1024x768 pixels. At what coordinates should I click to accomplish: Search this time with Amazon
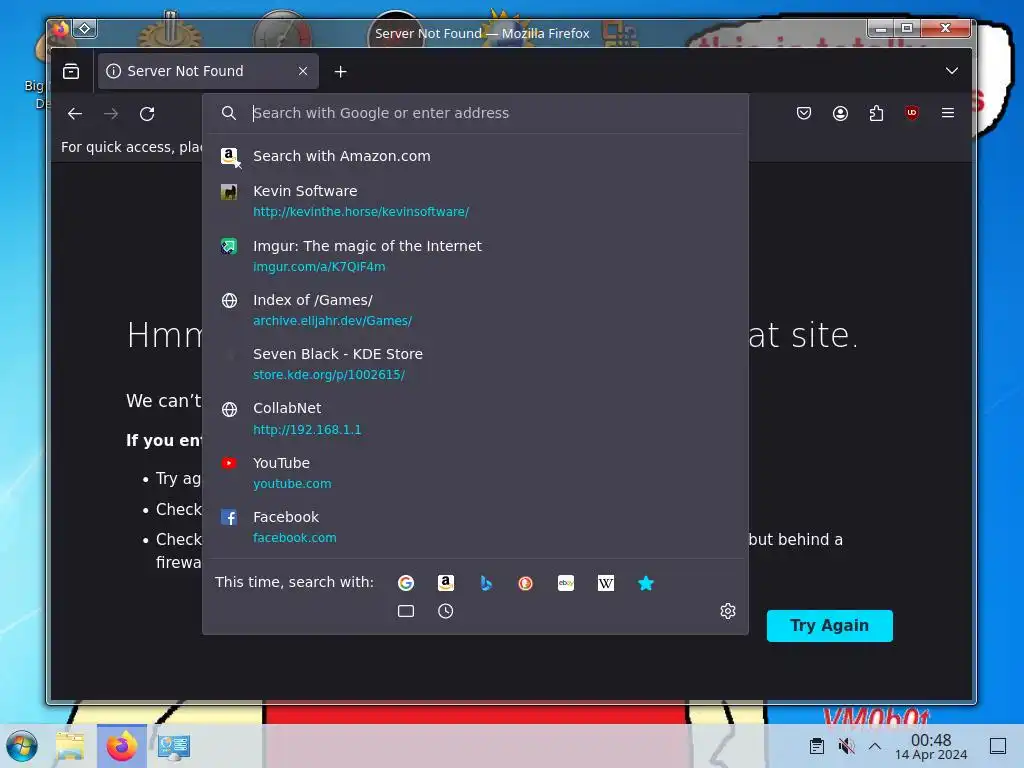tap(445, 583)
